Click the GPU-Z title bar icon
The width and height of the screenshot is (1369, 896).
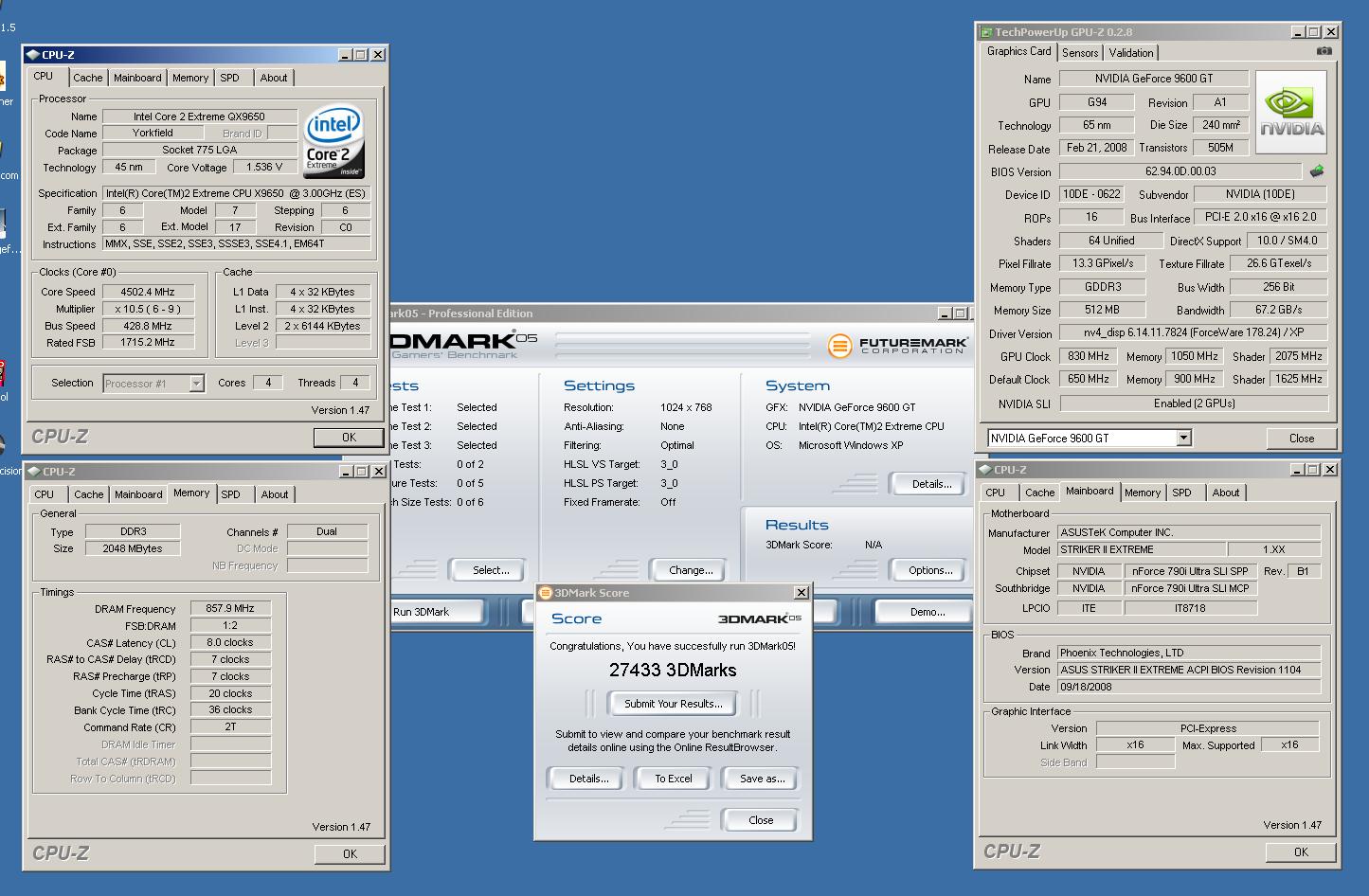tap(986, 32)
